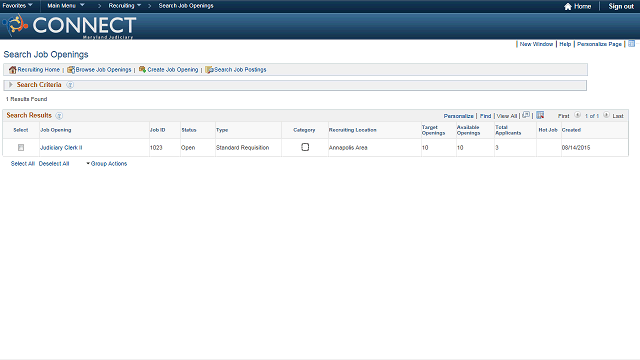Click the zoom grid popup icon
Image resolution: width=640 pixels, height=360 pixels.
tap(526, 115)
